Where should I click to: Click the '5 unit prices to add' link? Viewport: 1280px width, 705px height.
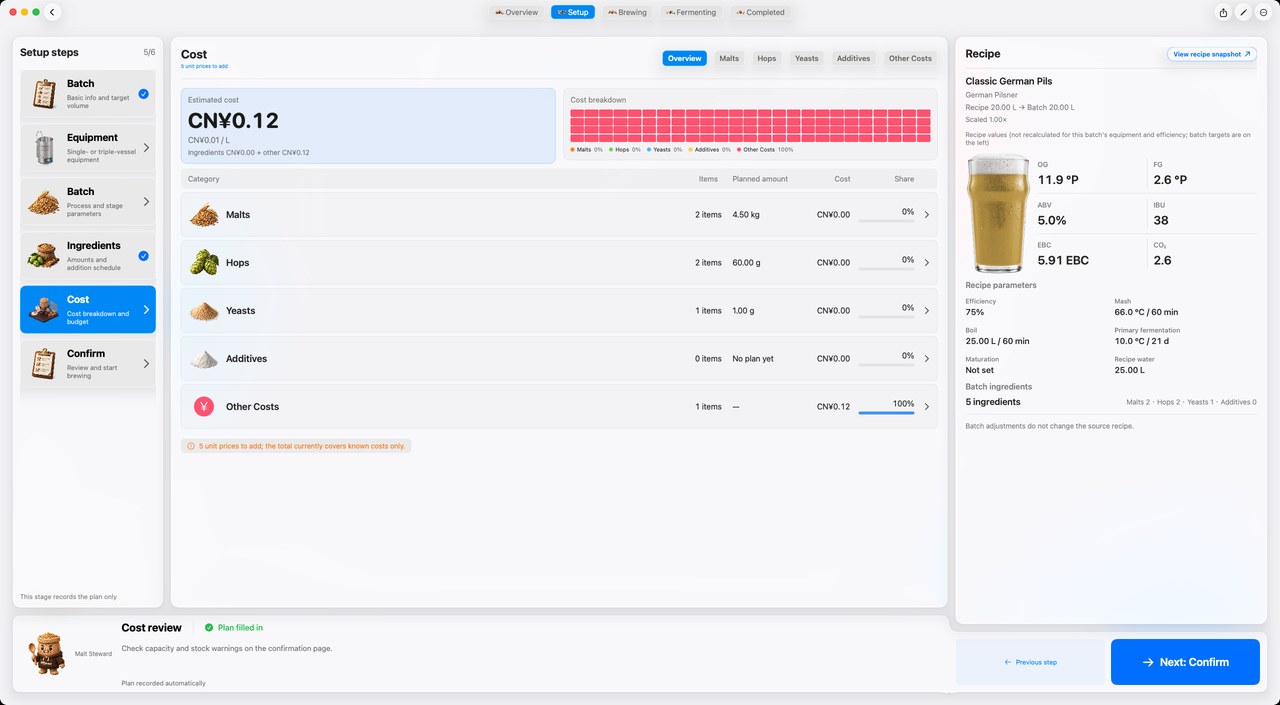(204, 66)
